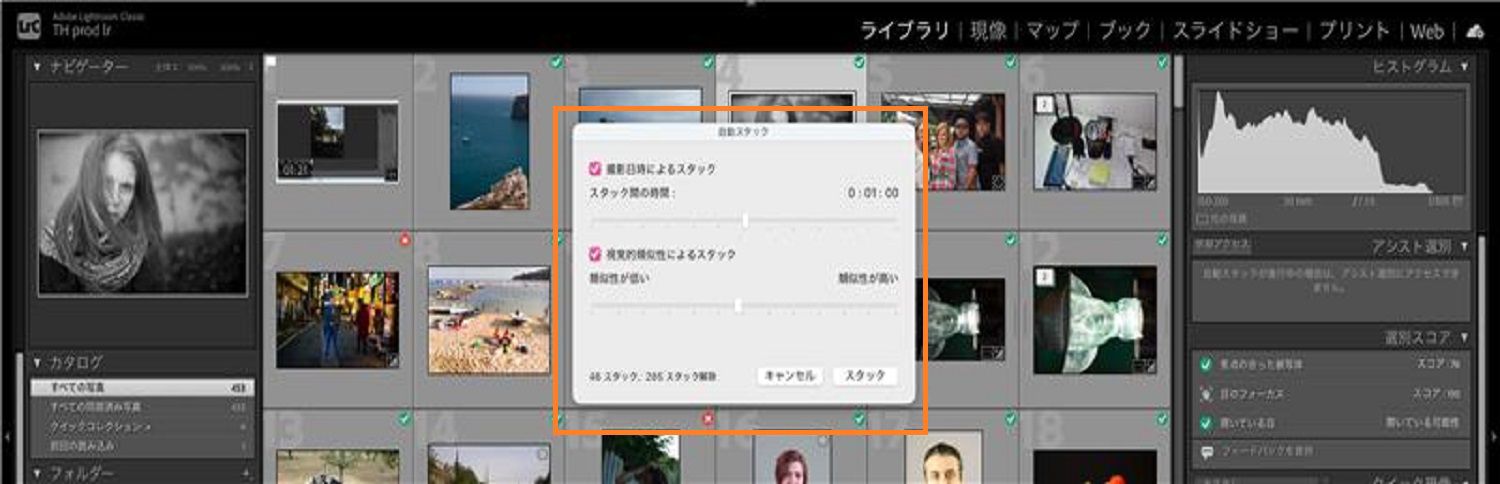
Task: Collapse the カタログ panel
Action: tap(38, 362)
